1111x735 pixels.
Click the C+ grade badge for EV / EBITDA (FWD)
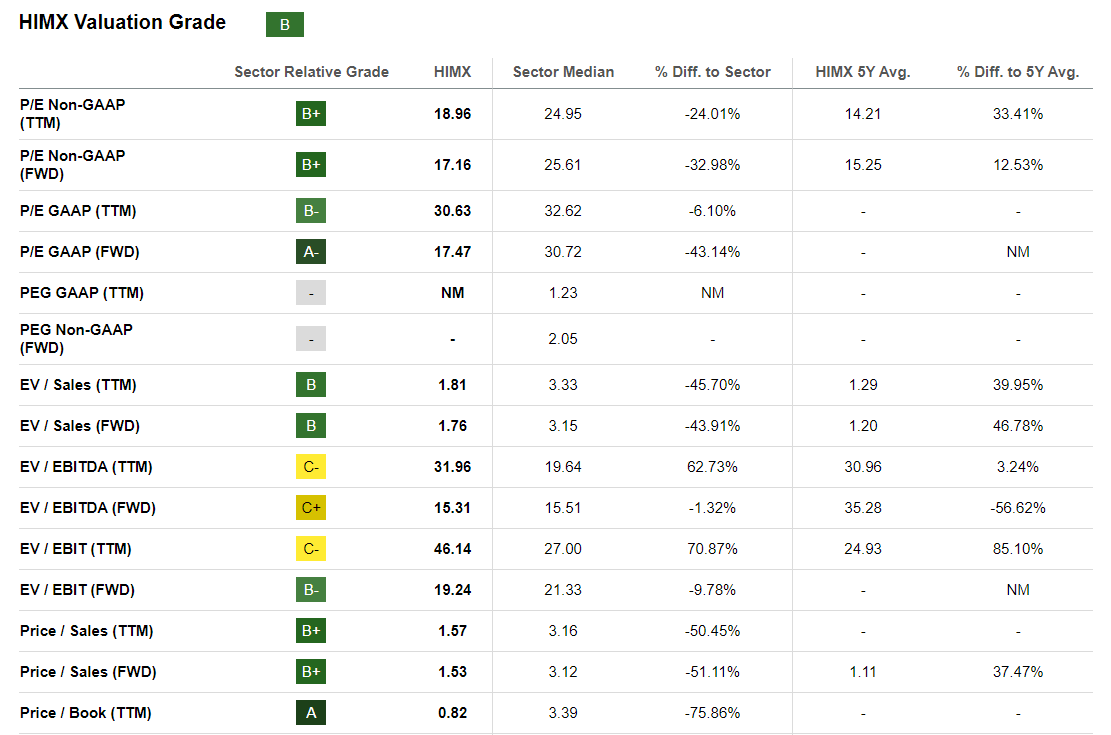pyautogui.click(x=311, y=508)
